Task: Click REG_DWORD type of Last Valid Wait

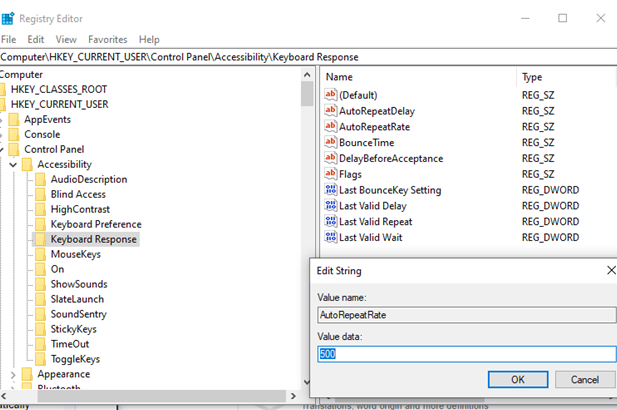Action: (550, 237)
